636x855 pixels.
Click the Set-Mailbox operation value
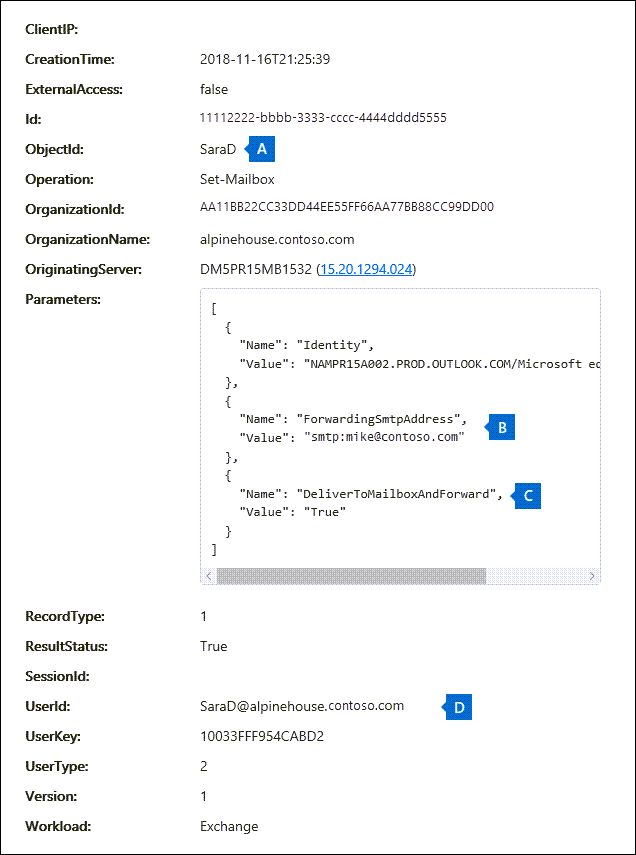click(x=237, y=180)
